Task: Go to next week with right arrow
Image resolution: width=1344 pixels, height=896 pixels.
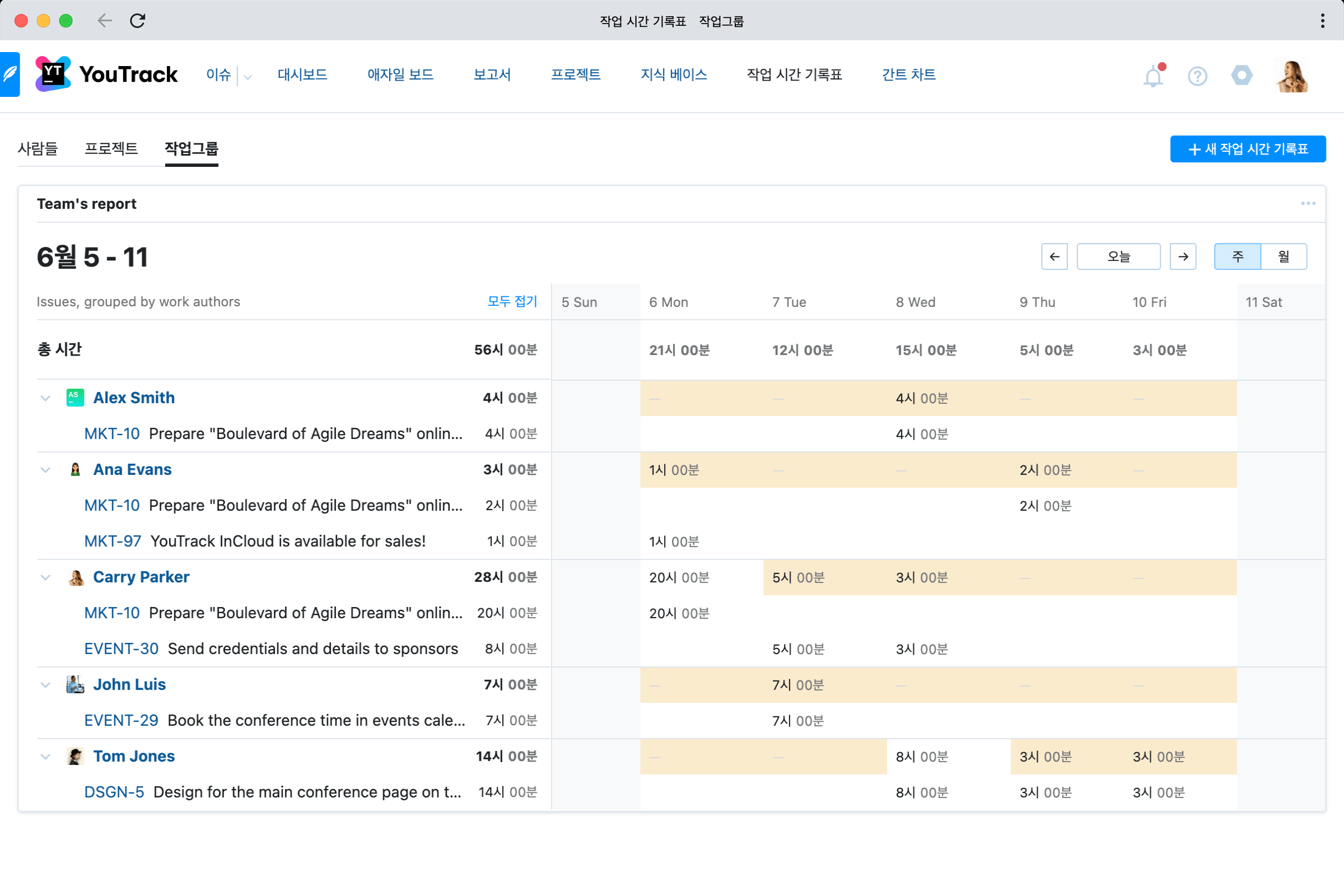Action: tap(1183, 256)
